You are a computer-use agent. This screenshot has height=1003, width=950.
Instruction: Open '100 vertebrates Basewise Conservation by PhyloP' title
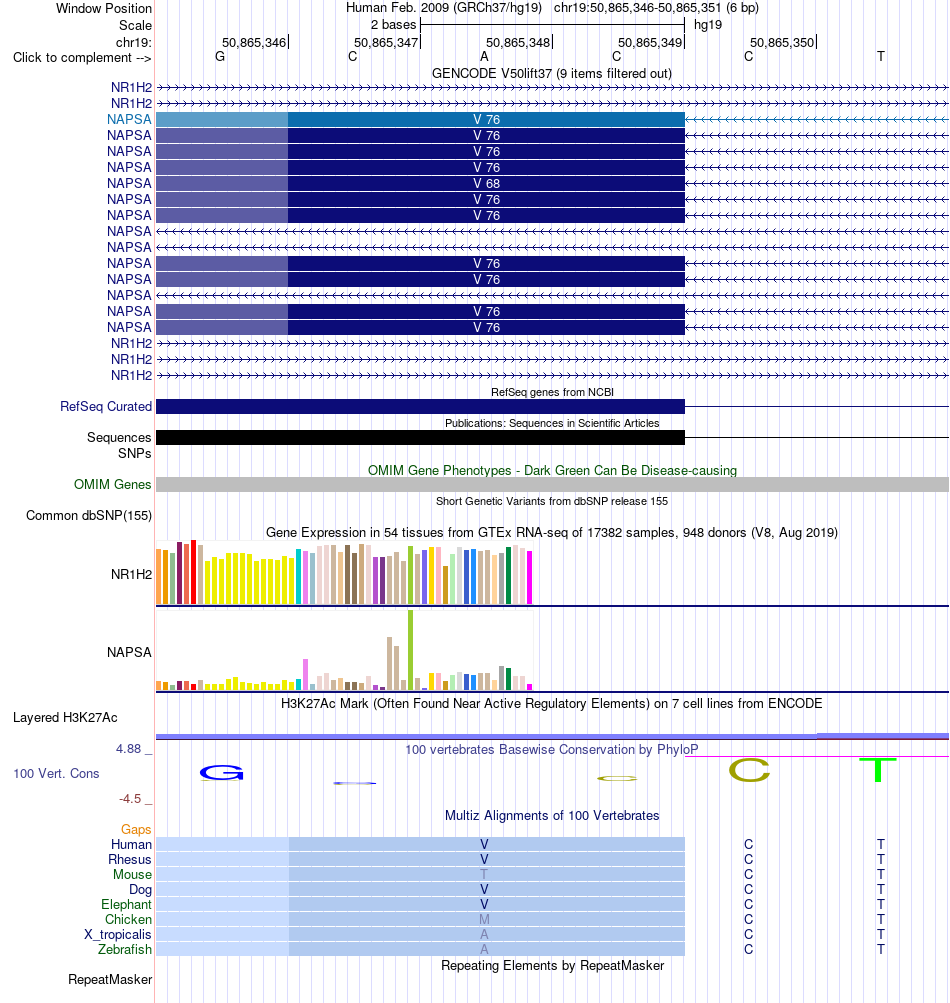point(551,750)
